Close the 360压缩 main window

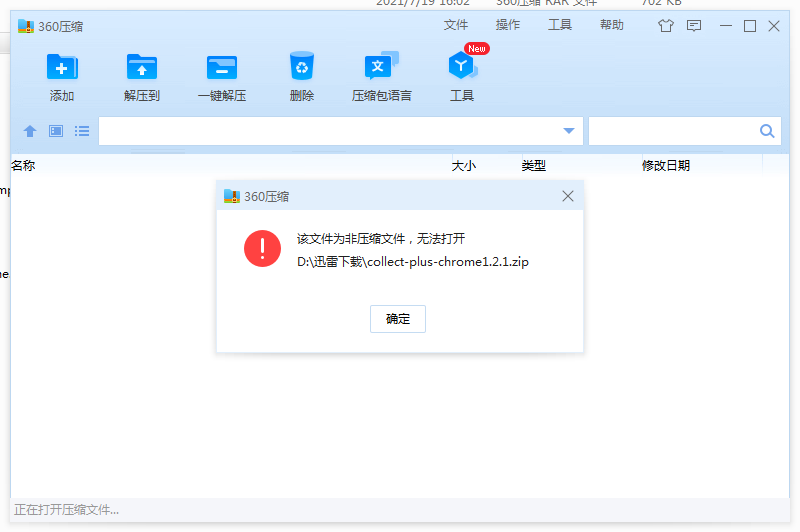click(x=774, y=26)
